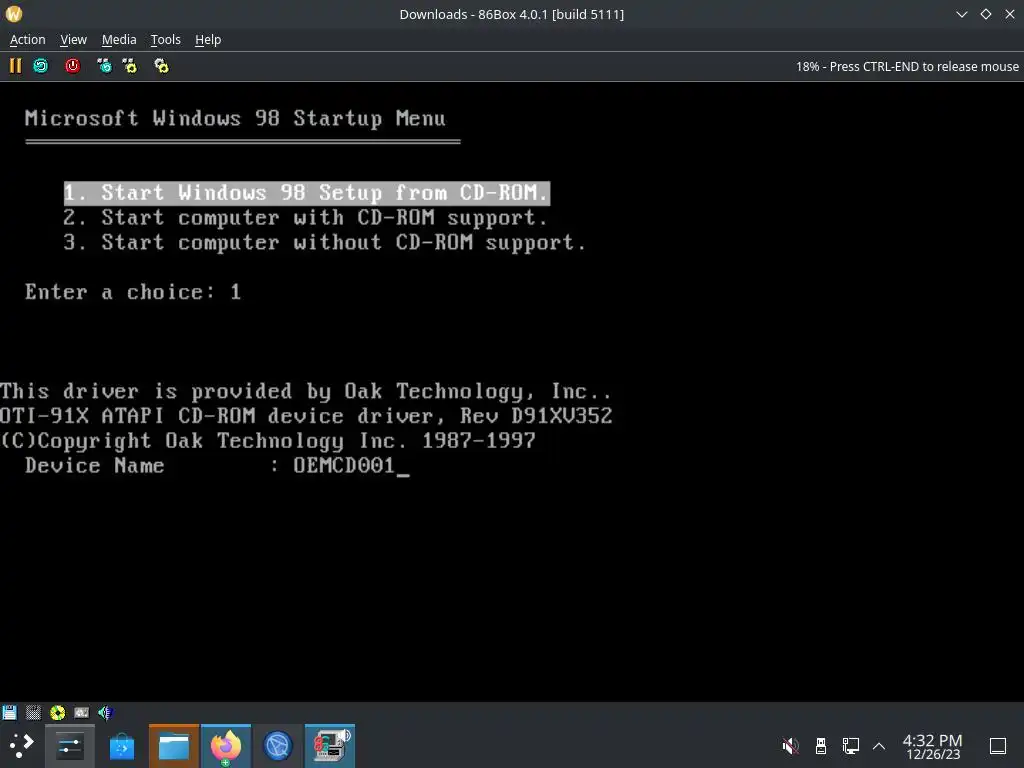Click the floppy disk status bar icon
The height and width of the screenshot is (768, 1024).
(x=9, y=712)
